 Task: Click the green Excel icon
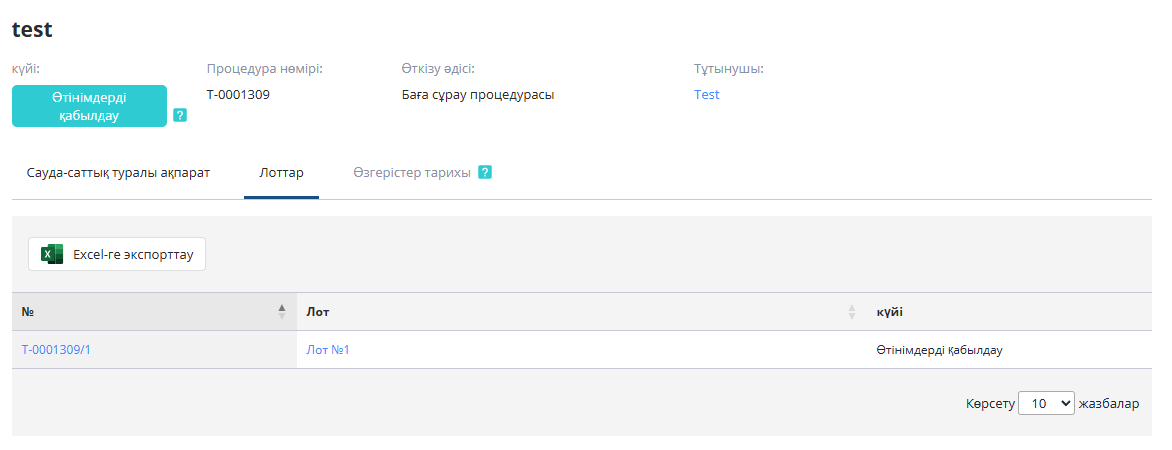[x=52, y=255]
